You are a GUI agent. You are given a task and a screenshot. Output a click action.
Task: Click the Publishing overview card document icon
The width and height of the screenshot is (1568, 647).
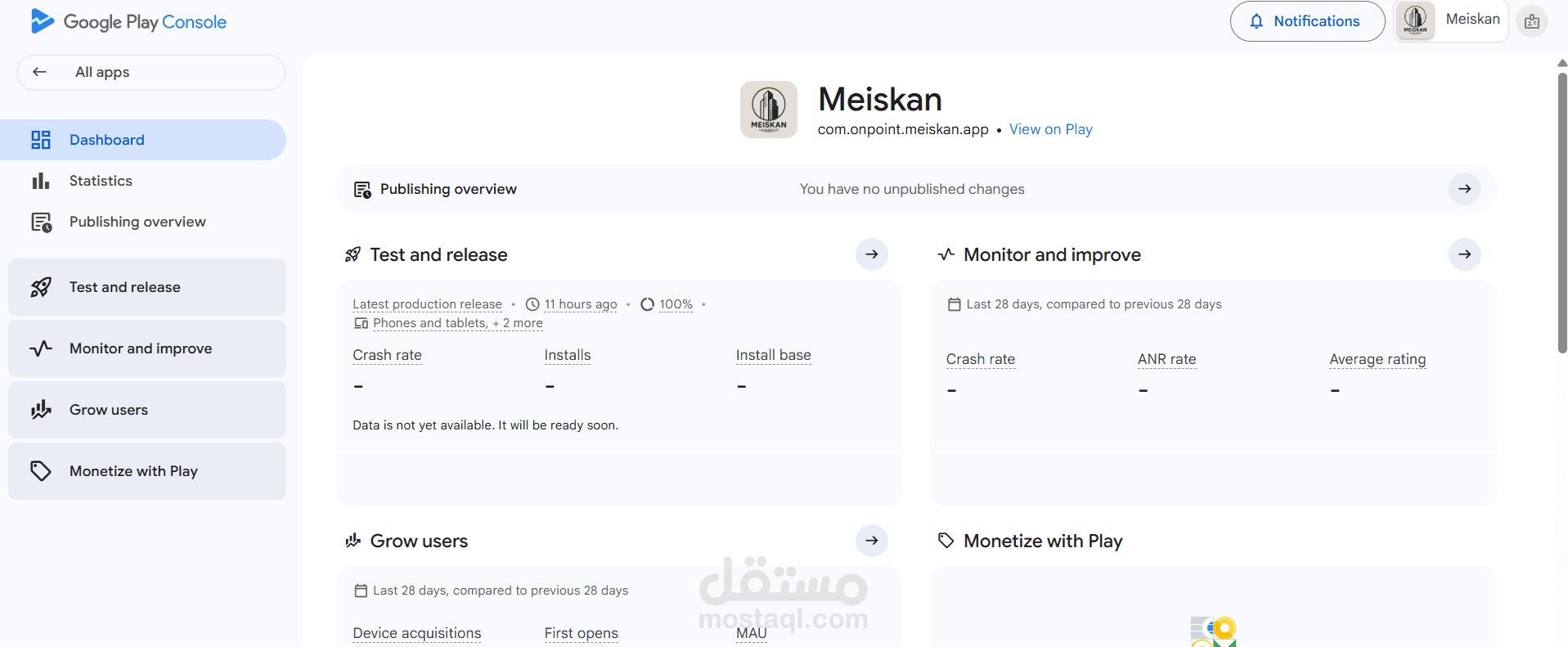362,190
